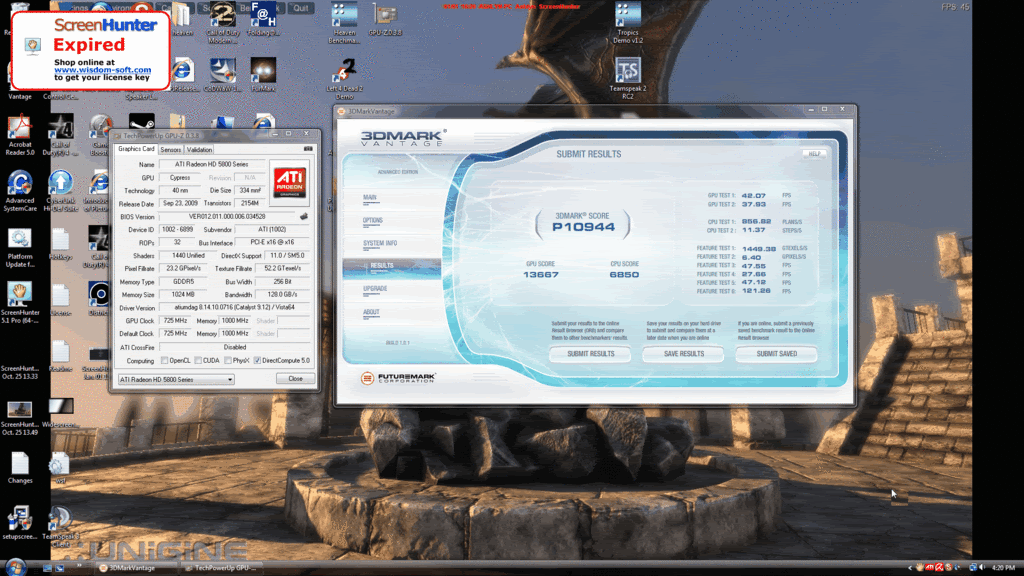The height and width of the screenshot is (576, 1024).
Task: Click the BIOS Version field in GPU-Z
Action: click(x=227, y=217)
